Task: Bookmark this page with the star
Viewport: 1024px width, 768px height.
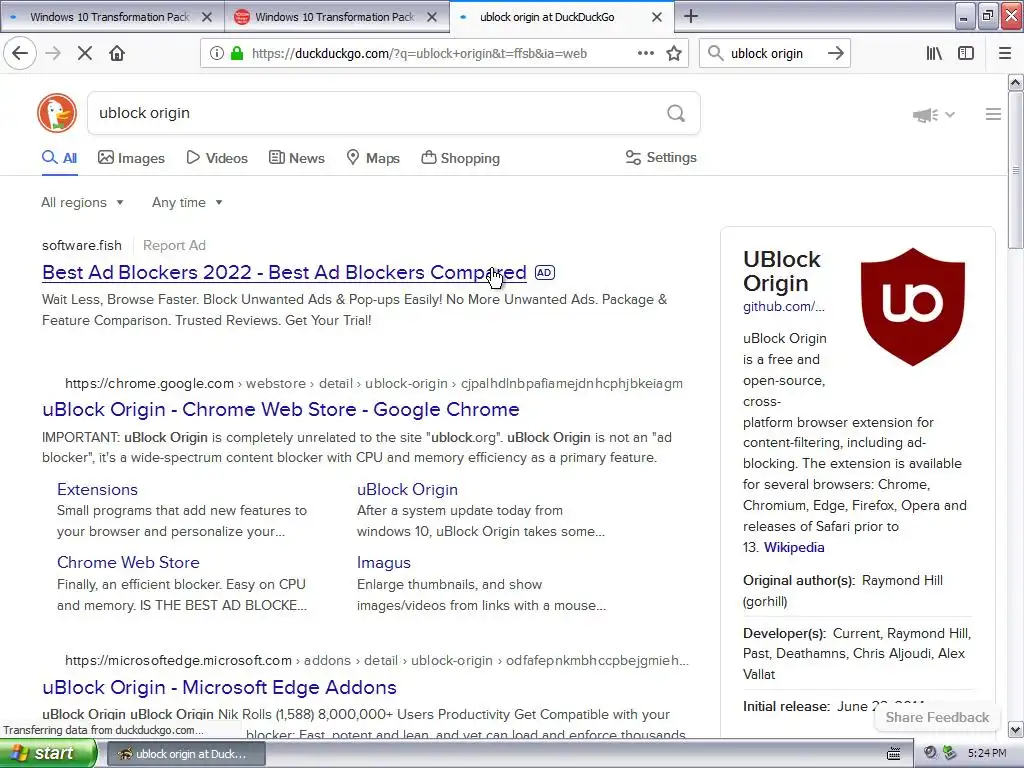Action: pyautogui.click(x=674, y=54)
